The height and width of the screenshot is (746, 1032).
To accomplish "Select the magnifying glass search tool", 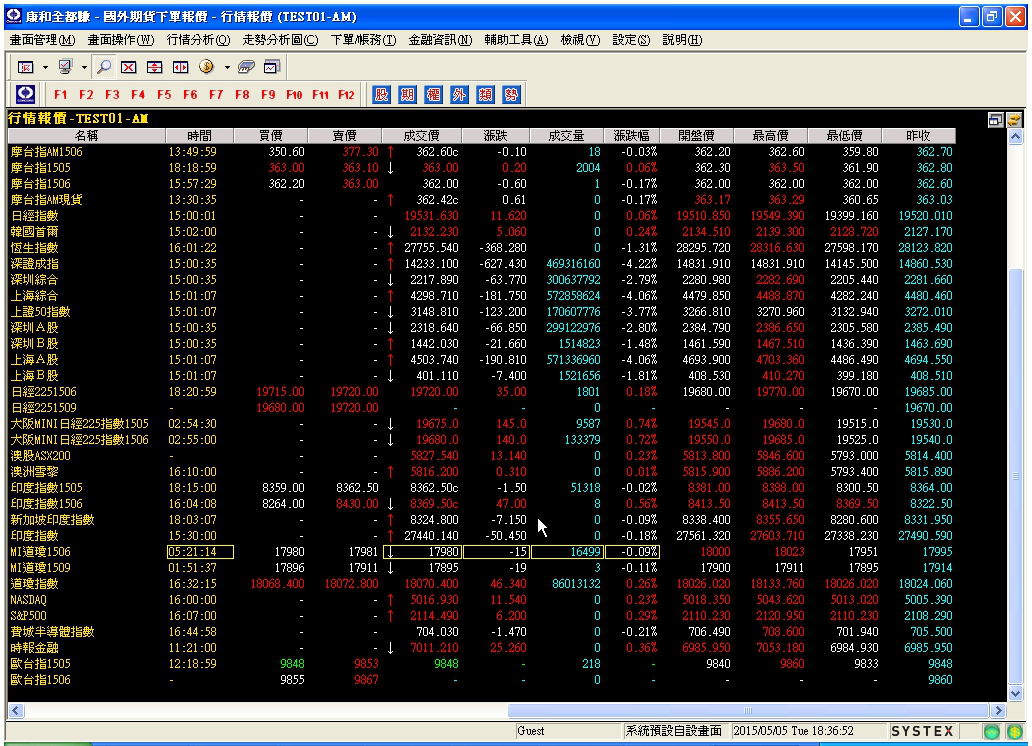I will (x=103, y=67).
